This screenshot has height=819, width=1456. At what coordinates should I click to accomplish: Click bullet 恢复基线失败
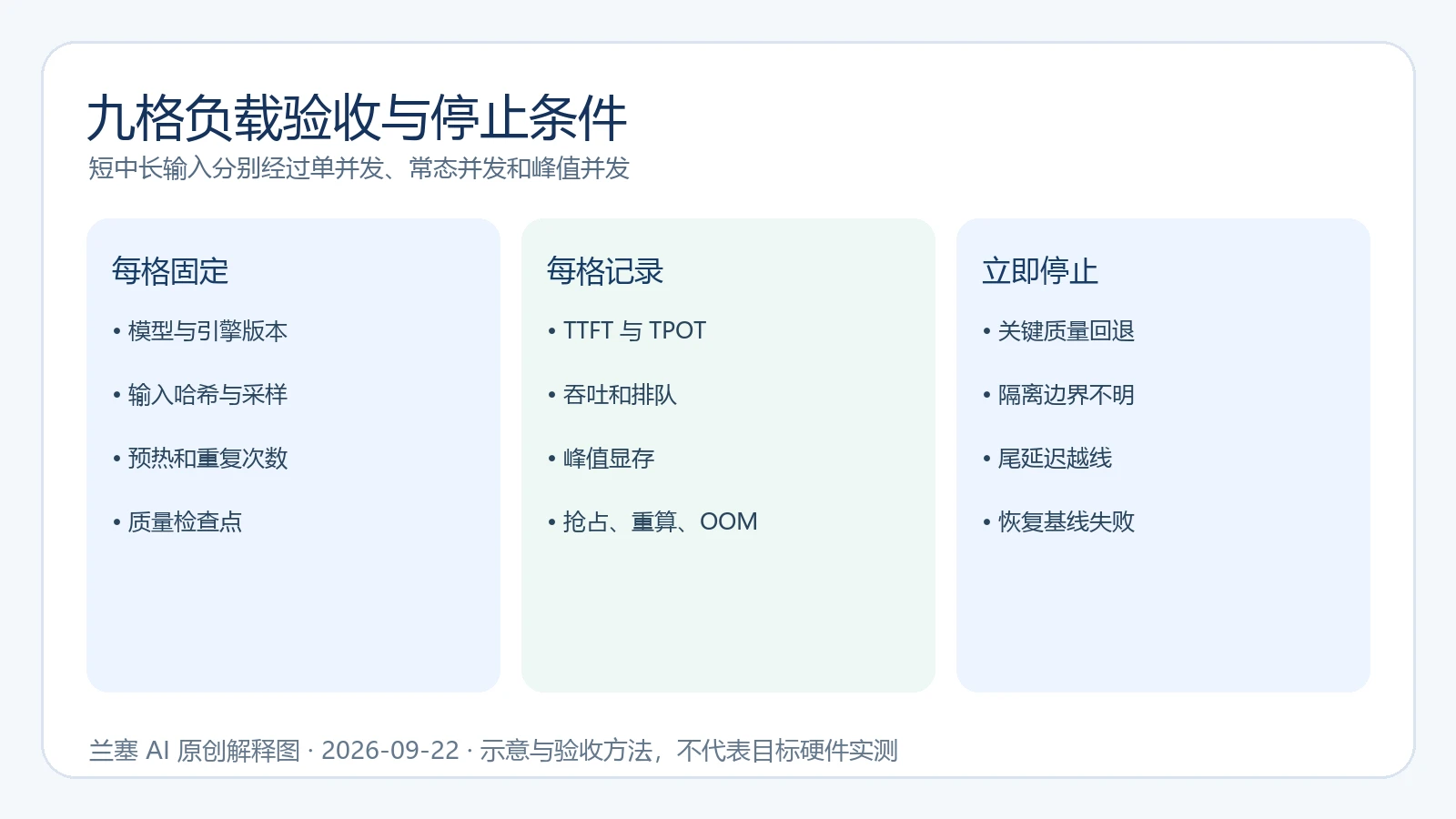1058,522
